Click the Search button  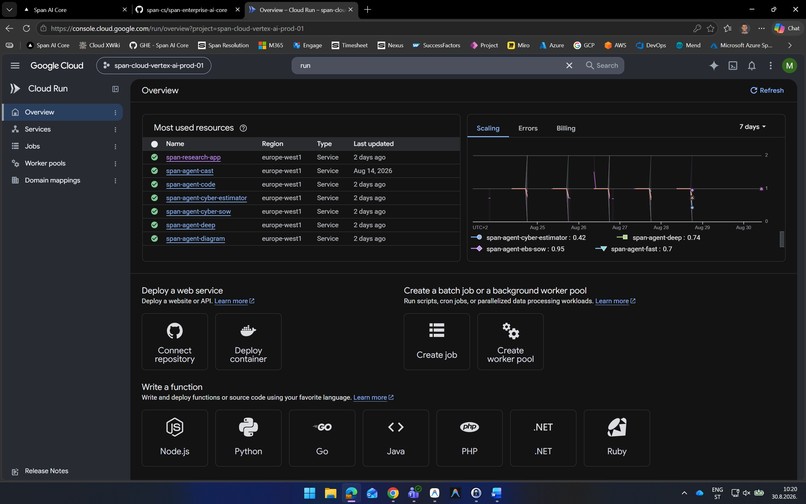click(602, 65)
